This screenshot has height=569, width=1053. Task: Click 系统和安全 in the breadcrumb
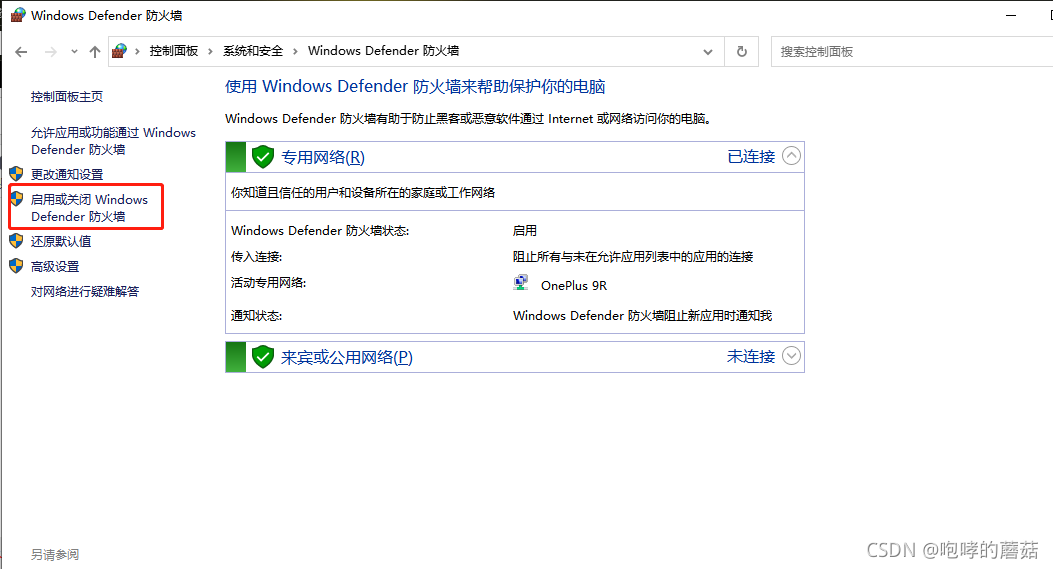pyautogui.click(x=253, y=51)
